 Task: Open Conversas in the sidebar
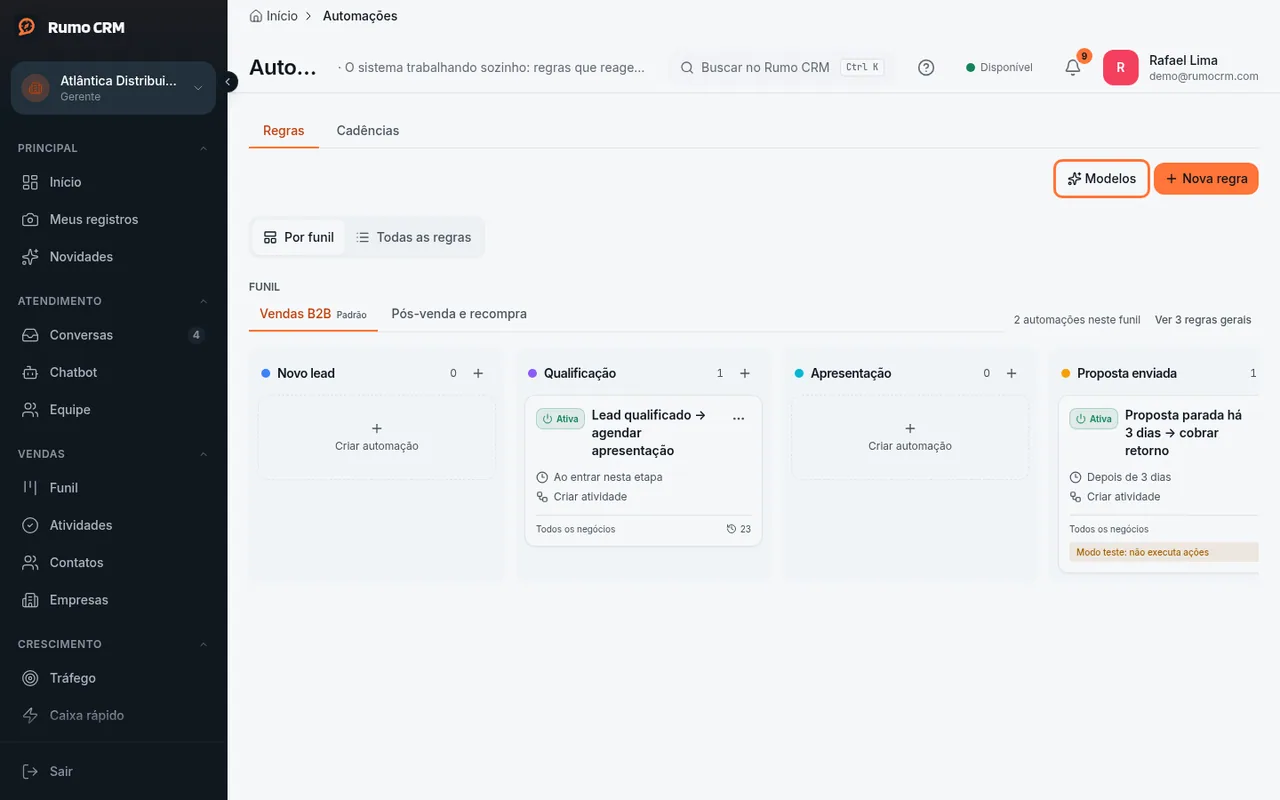114,335
